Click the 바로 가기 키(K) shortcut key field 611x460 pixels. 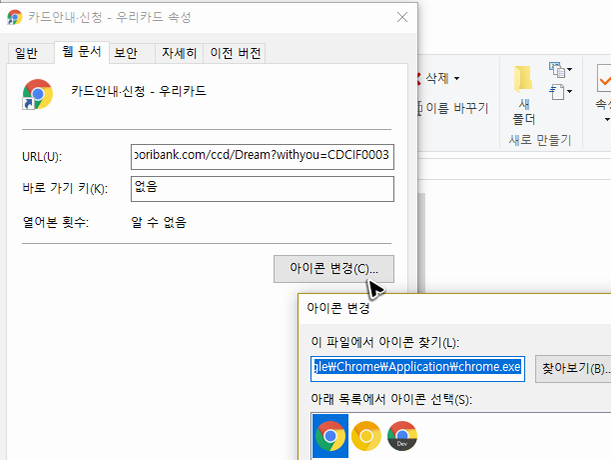coord(262,189)
